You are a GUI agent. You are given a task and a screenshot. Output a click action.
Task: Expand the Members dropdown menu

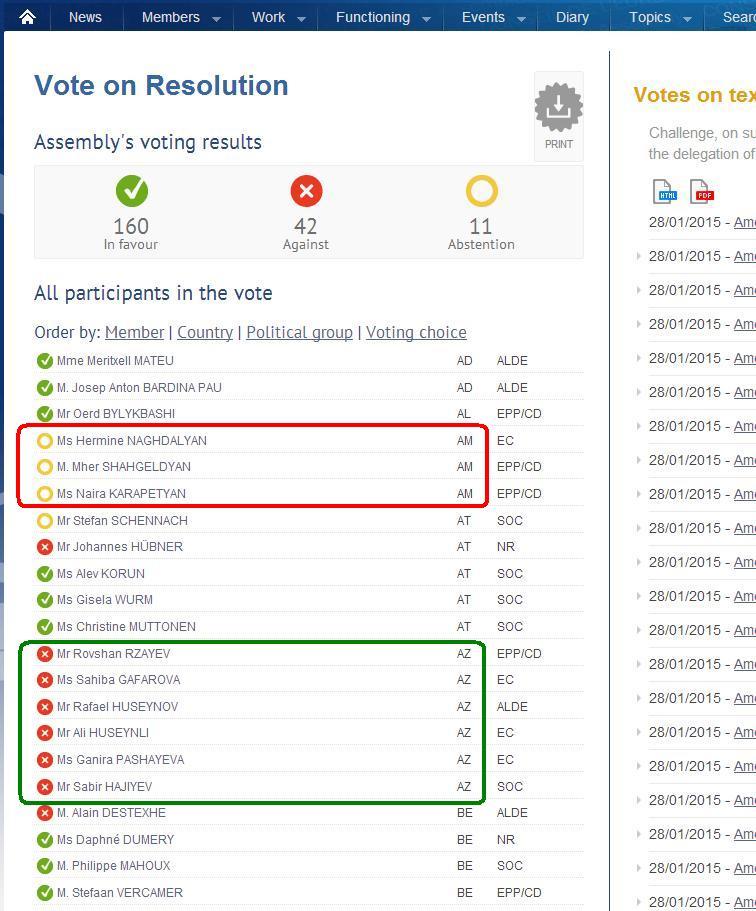(x=216, y=18)
